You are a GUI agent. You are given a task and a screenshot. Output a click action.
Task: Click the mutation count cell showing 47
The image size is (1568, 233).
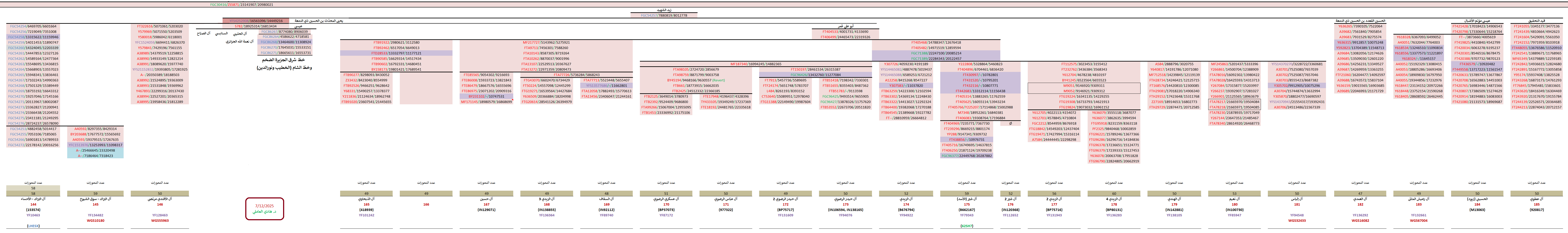[1360, 193]
